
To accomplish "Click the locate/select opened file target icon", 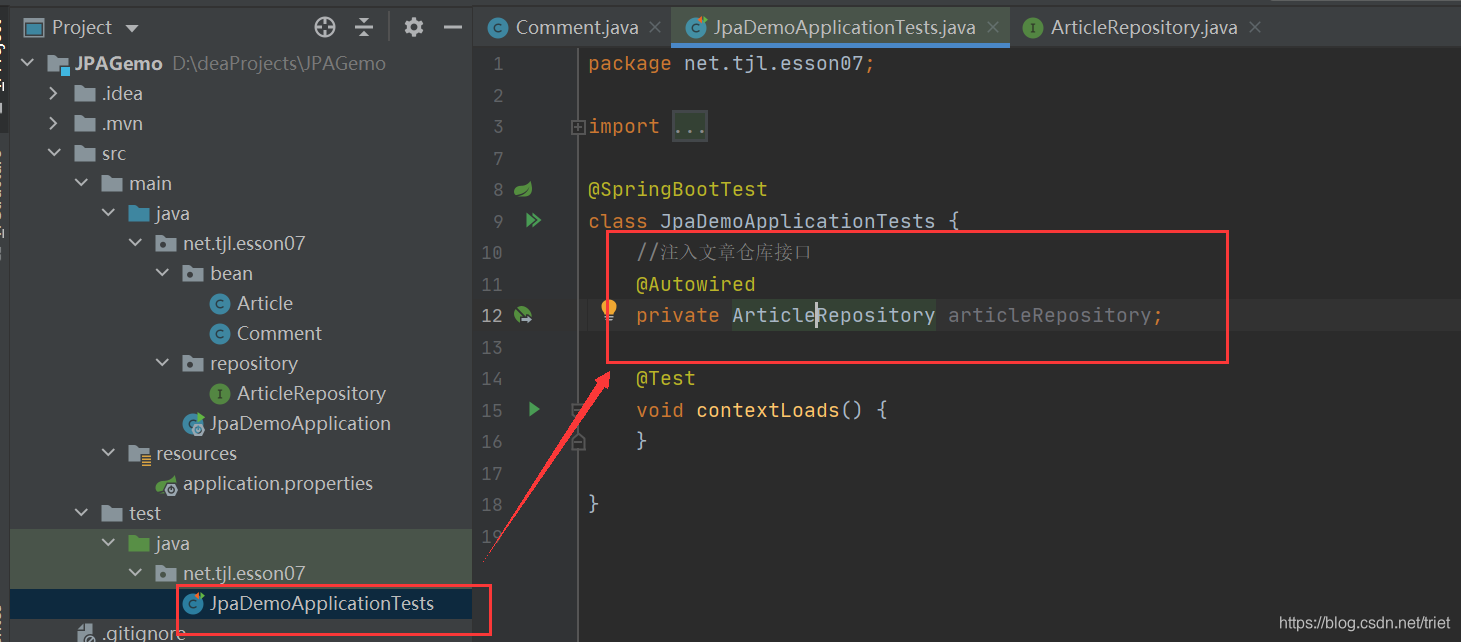I will click(325, 27).
